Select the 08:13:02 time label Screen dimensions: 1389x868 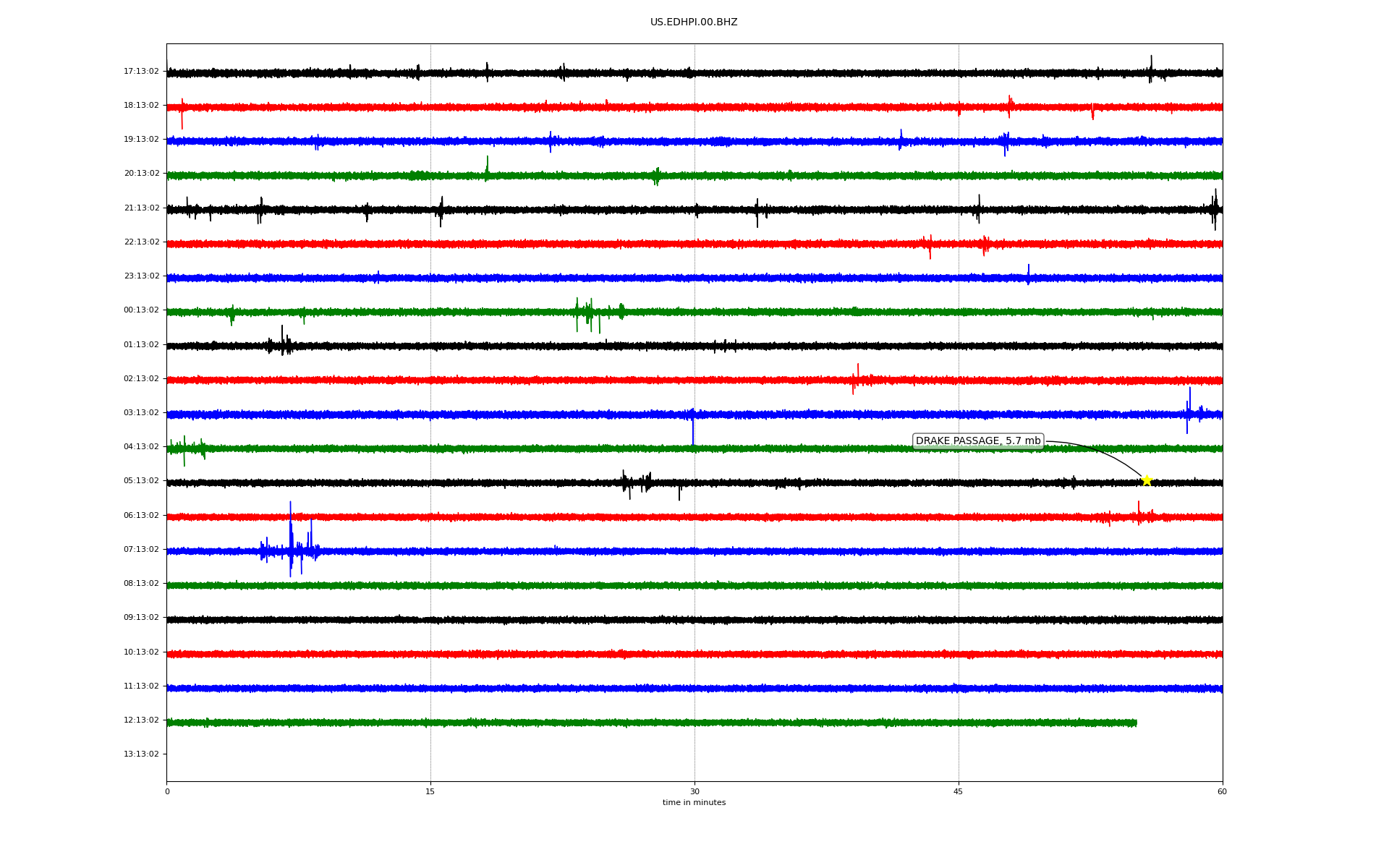coord(141,584)
